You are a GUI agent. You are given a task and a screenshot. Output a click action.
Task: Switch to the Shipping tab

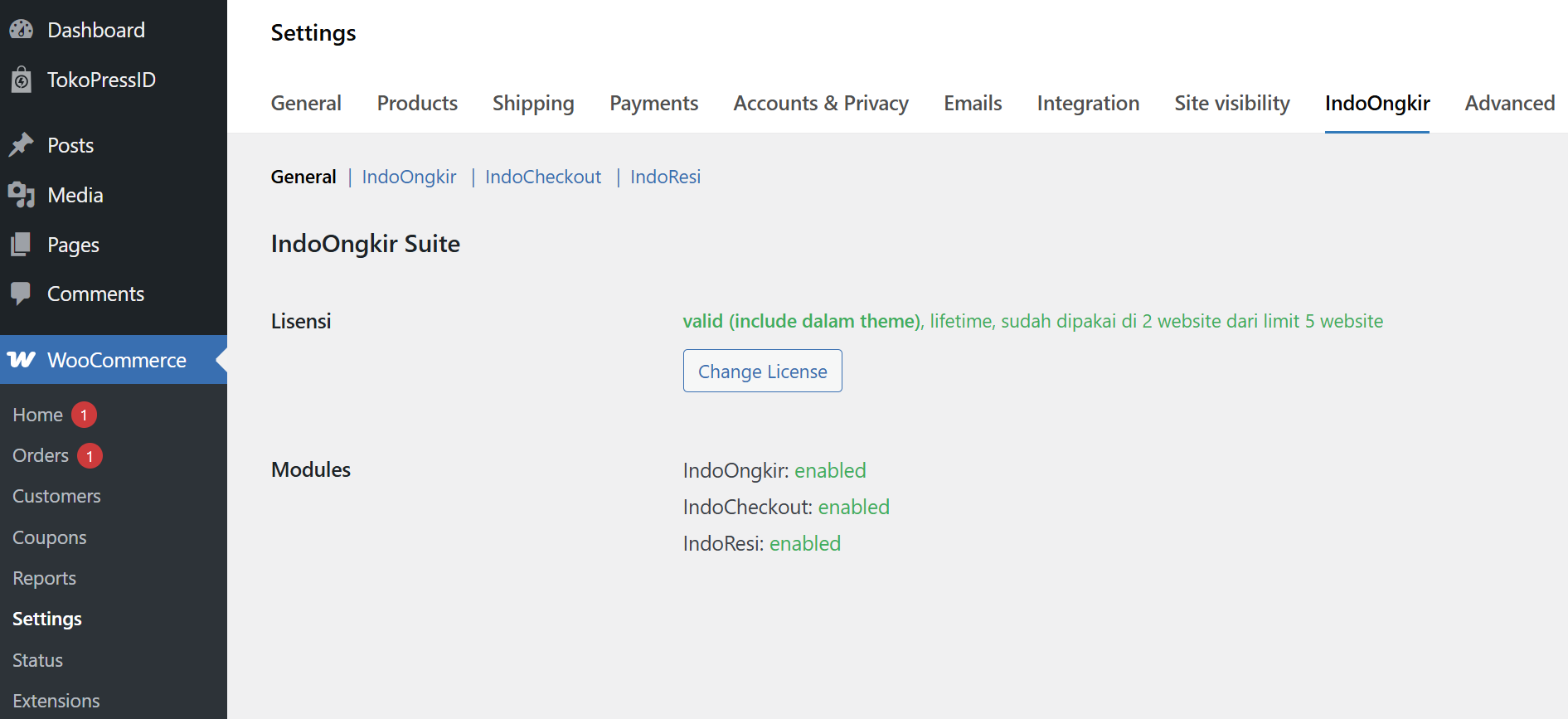point(533,103)
